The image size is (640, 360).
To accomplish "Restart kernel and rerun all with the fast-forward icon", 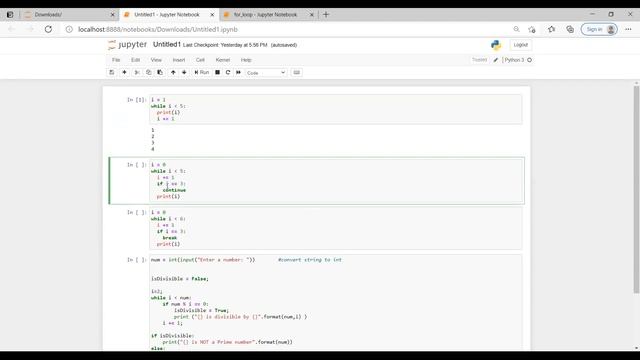I will [x=239, y=72].
